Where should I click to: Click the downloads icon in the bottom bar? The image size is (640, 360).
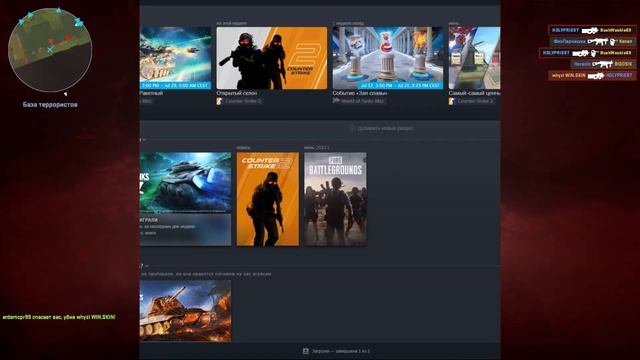[x=305, y=351]
